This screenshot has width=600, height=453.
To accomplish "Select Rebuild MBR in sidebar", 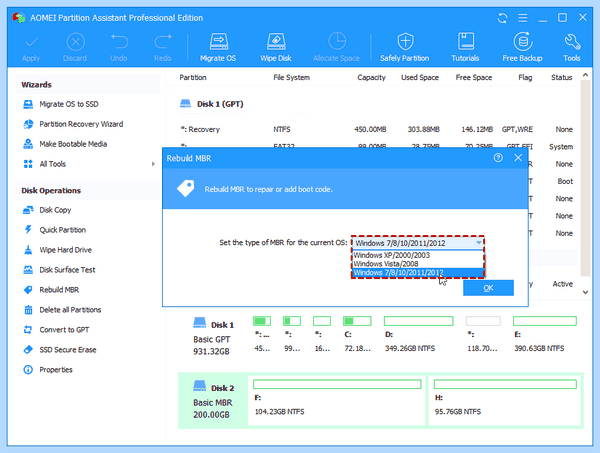I will (x=59, y=290).
